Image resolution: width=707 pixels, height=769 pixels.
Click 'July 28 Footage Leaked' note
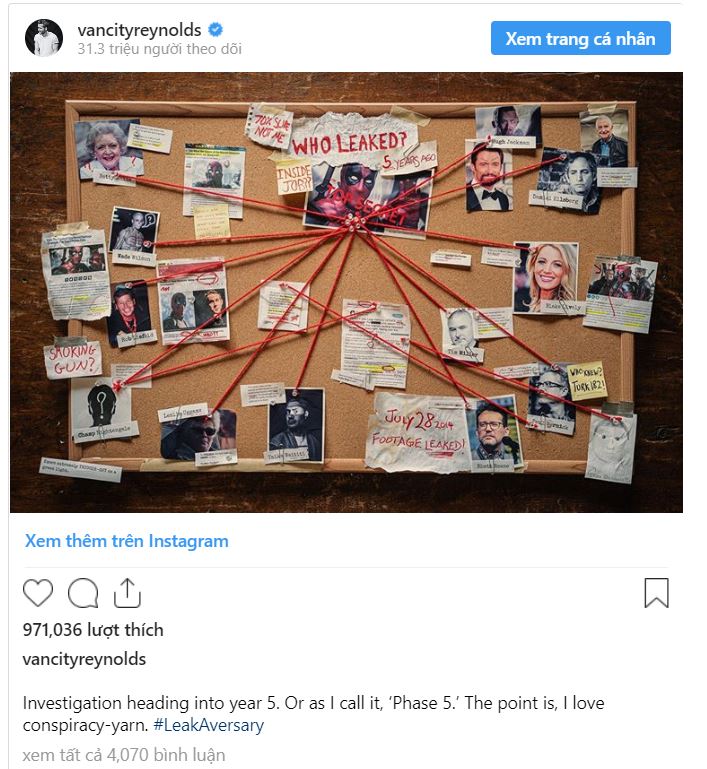[x=418, y=432]
